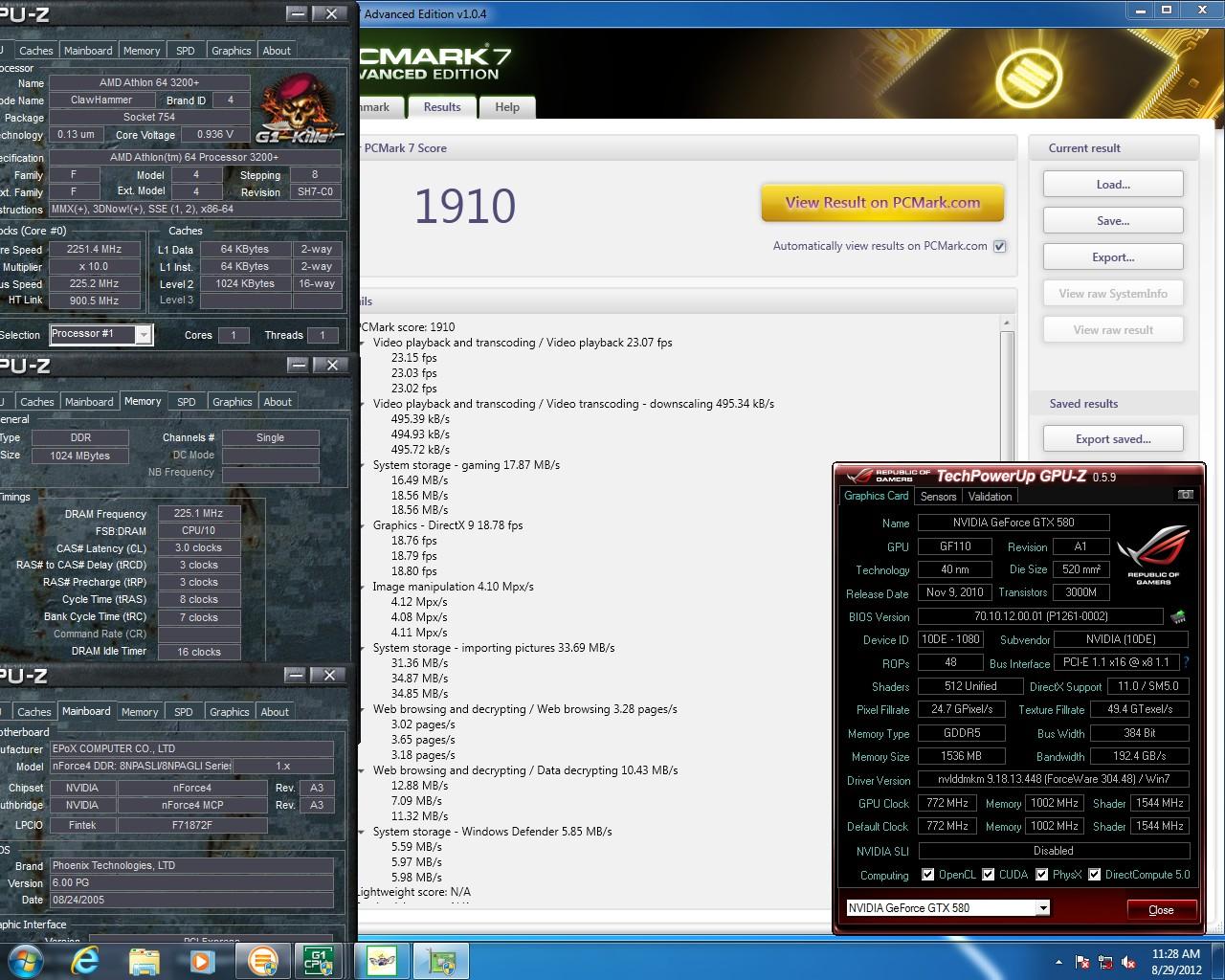1225x980 pixels.
Task: Switch to G1 CPU-Z taskbar icon
Action: pos(317,961)
